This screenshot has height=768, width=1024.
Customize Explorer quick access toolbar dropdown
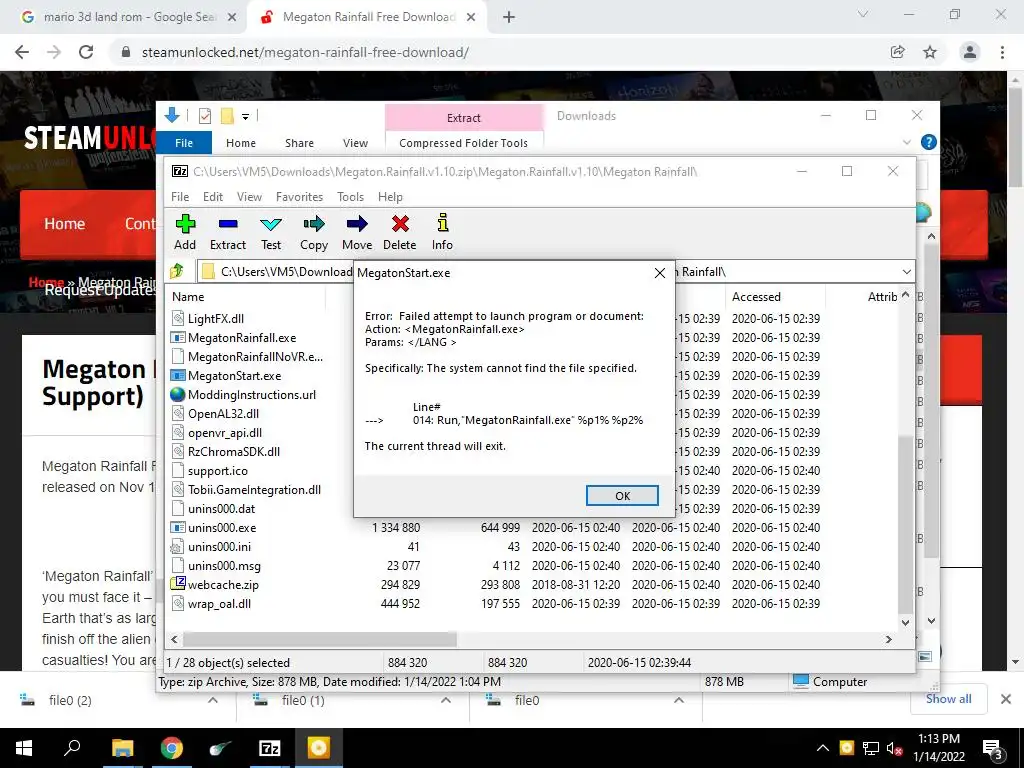246,117
